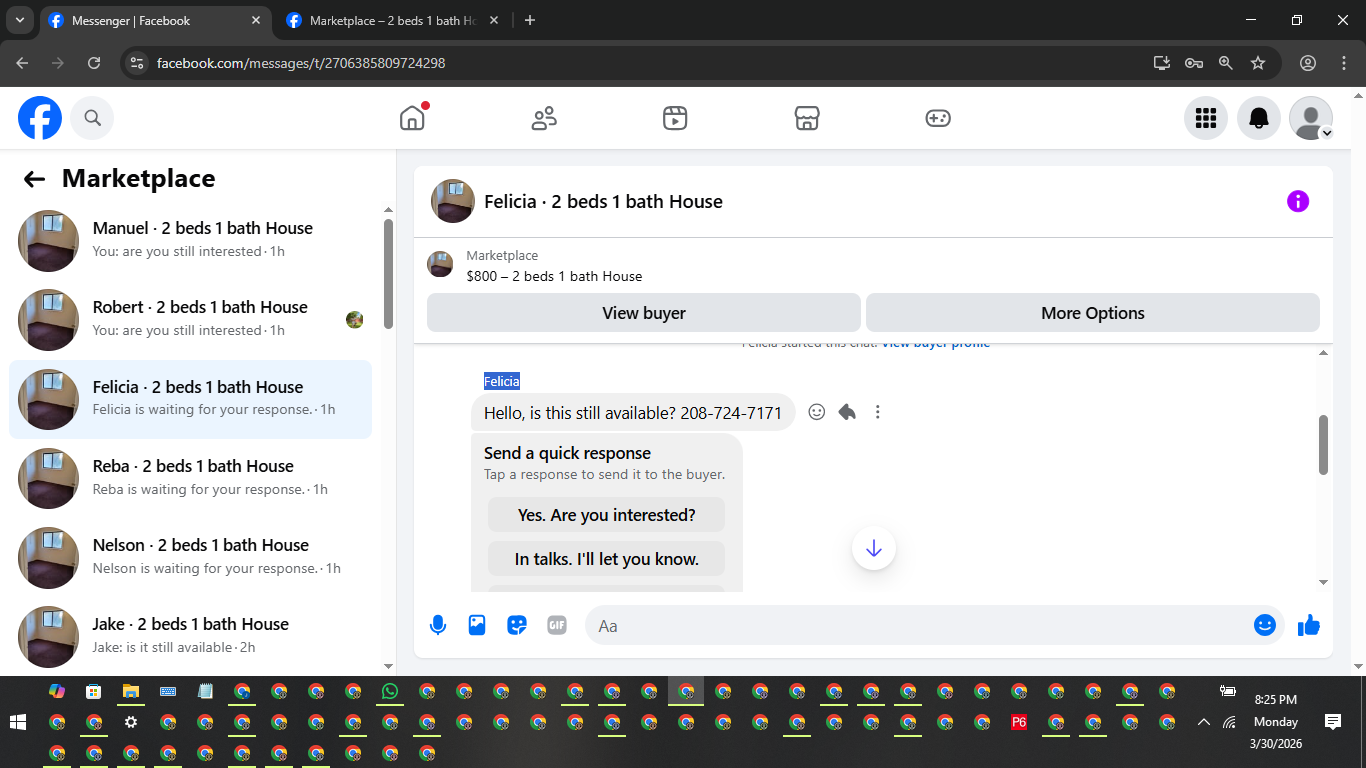
Task: Open Jake's 2 beds 1 bath House chat
Action: coord(190,636)
